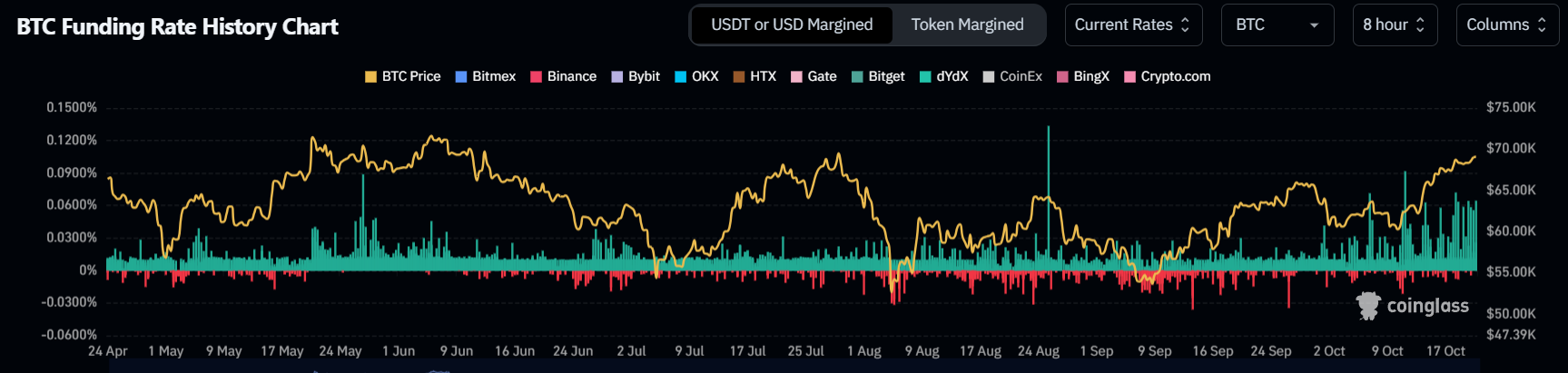Click the BTC Funding Rate History Chart title
1568x373 pixels.
tap(177, 26)
